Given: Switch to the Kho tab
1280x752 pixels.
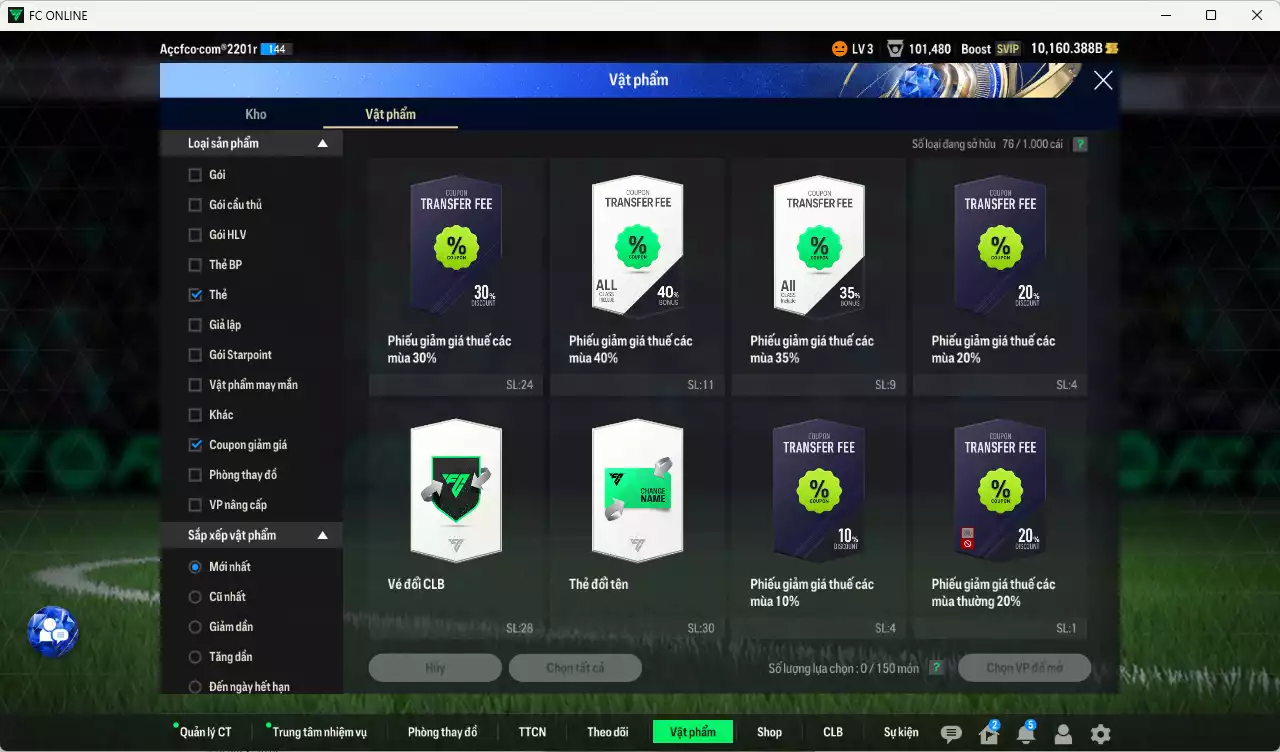Looking at the screenshot, I should pos(256,114).
